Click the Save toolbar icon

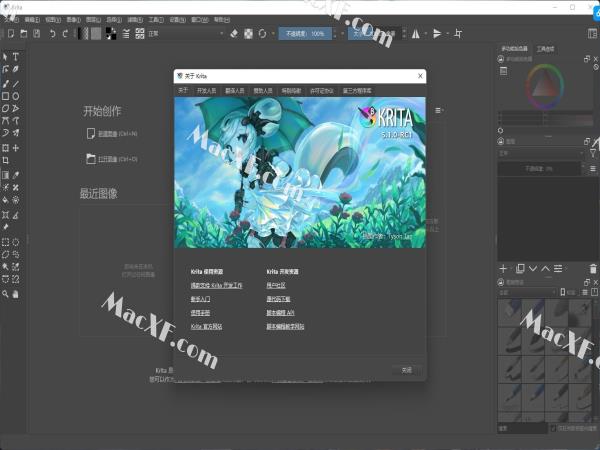[x=36, y=34]
